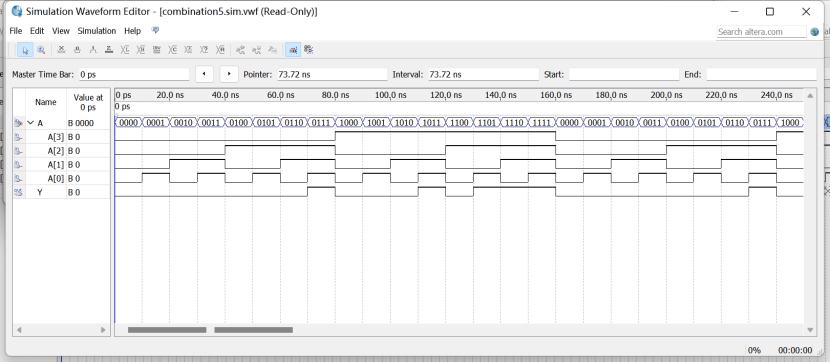The height and width of the screenshot is (362, 830).
Task: Activate the Zoom tool magnifier
Action: tap(41, 50)
